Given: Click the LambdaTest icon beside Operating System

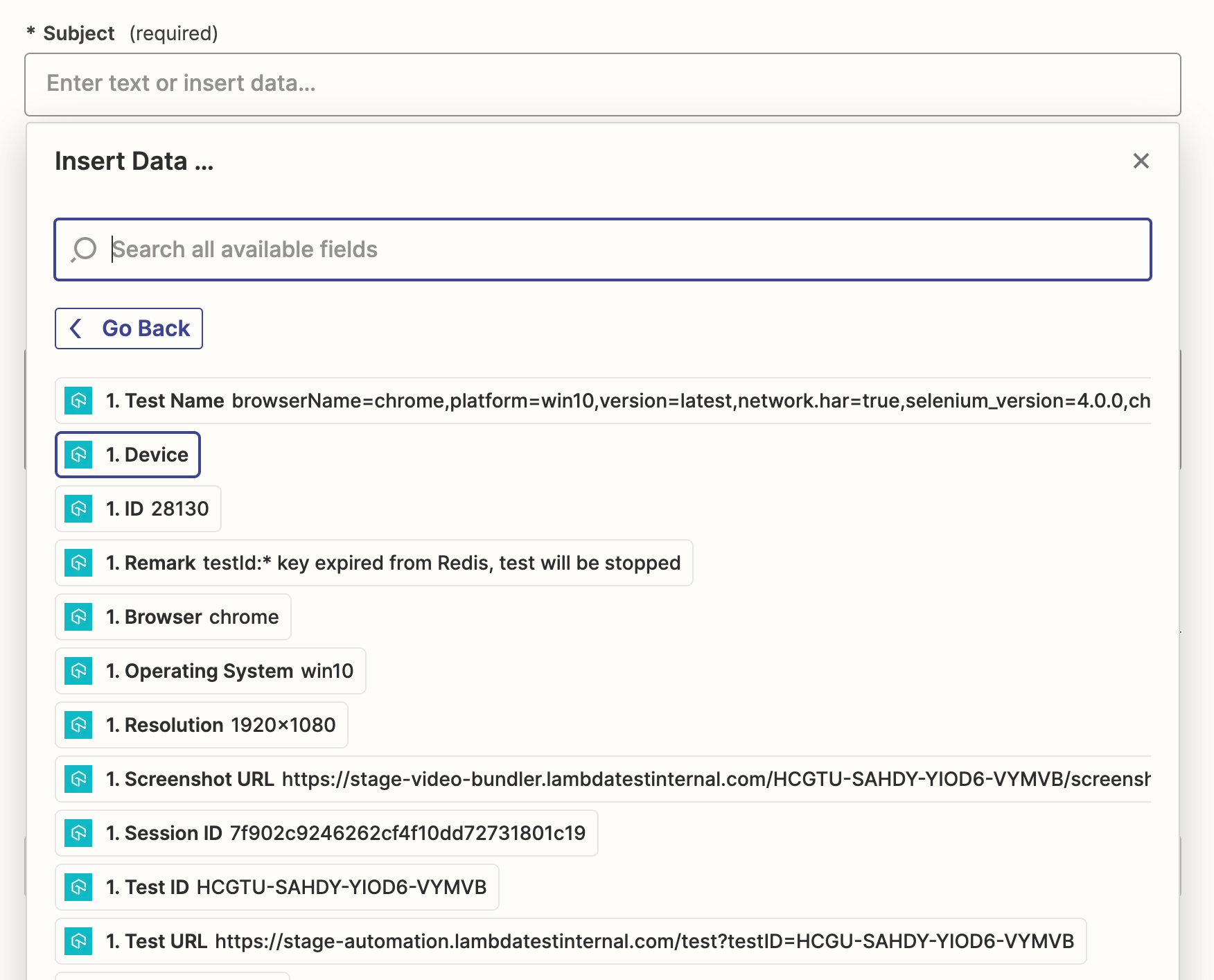Looking at the screenshot, I should coord(78,671).
